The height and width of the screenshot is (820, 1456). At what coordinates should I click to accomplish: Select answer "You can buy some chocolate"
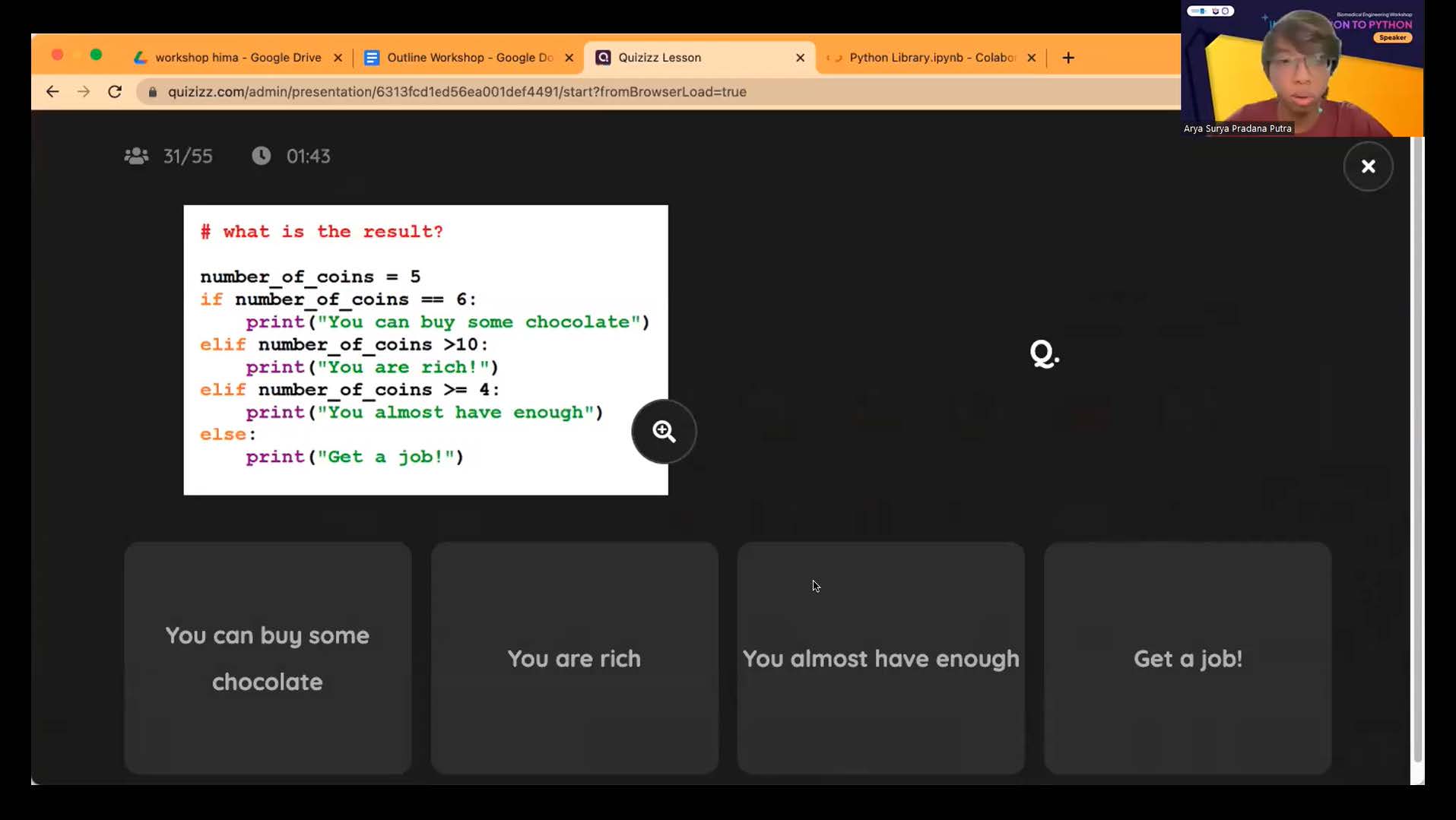click(268, 657)
